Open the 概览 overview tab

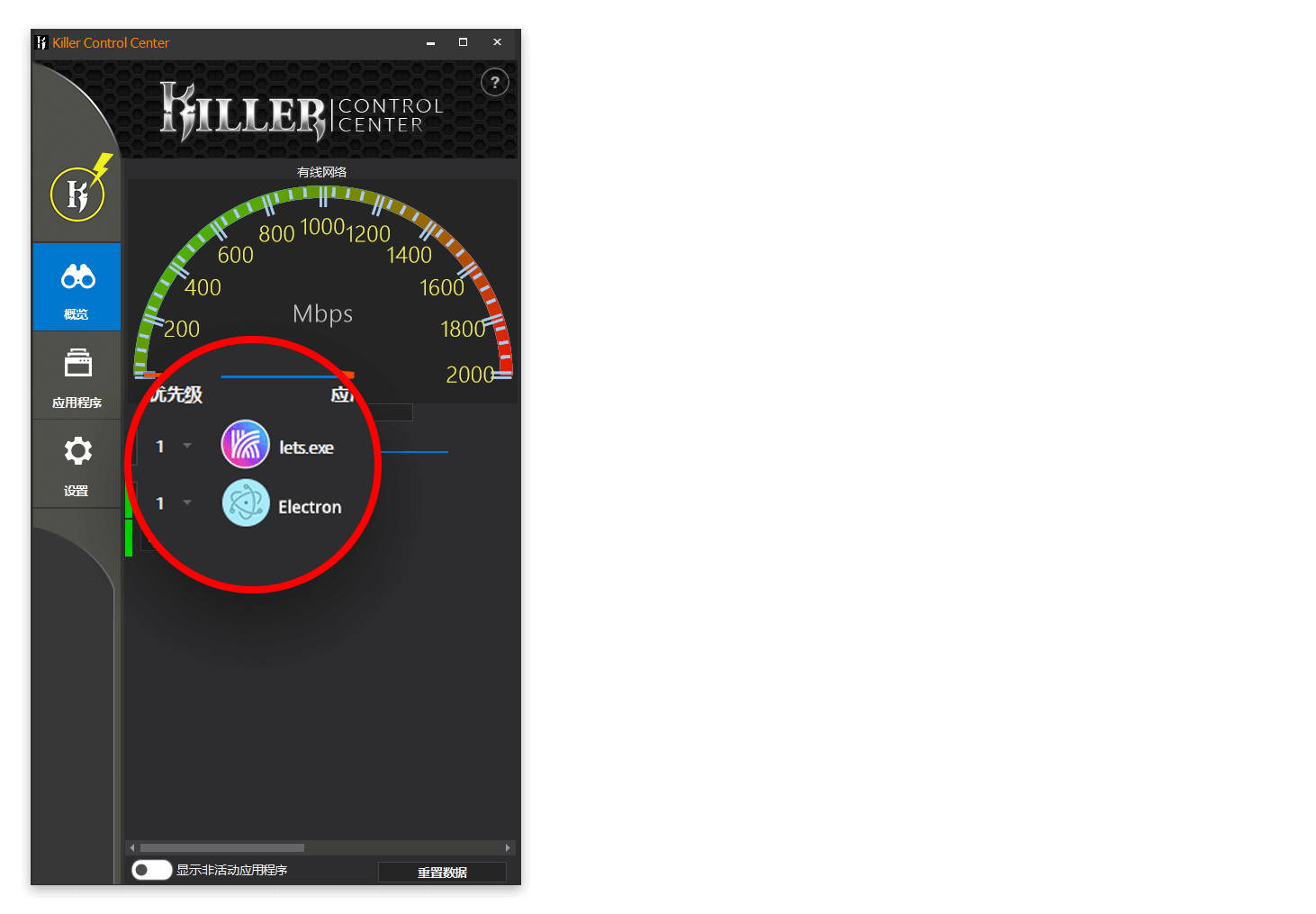pos(77,287)
